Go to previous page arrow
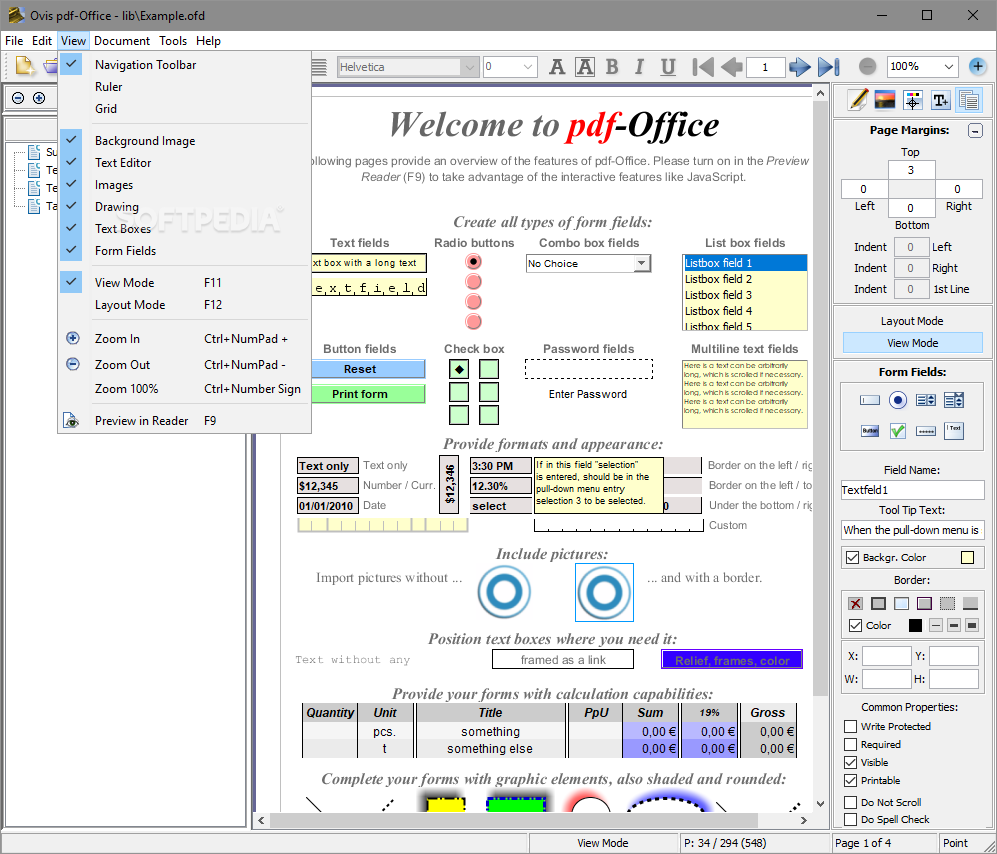 pyautogui.click(x=732, y=66)
